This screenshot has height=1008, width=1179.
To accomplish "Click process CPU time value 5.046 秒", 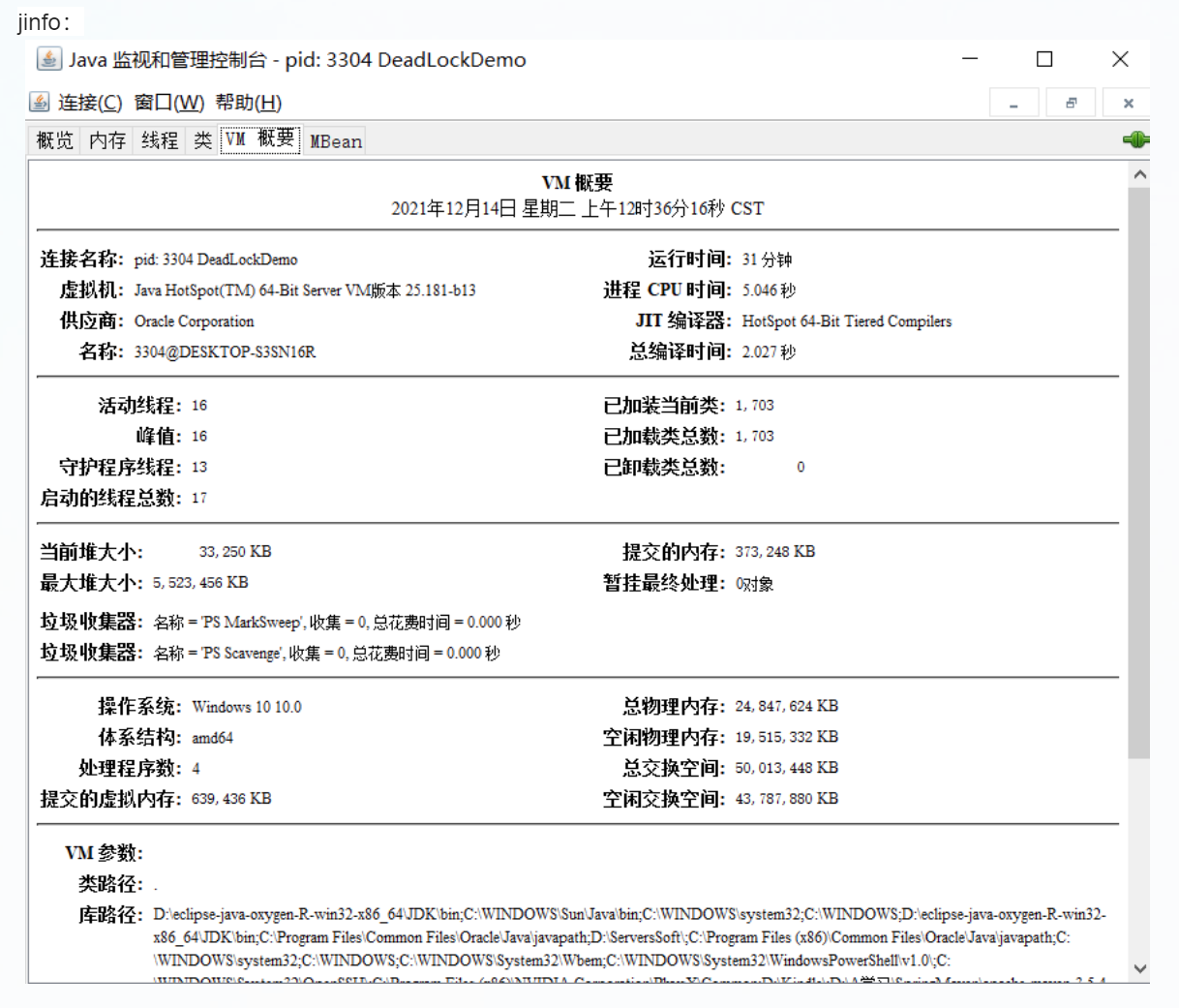I will coord(769,290).
